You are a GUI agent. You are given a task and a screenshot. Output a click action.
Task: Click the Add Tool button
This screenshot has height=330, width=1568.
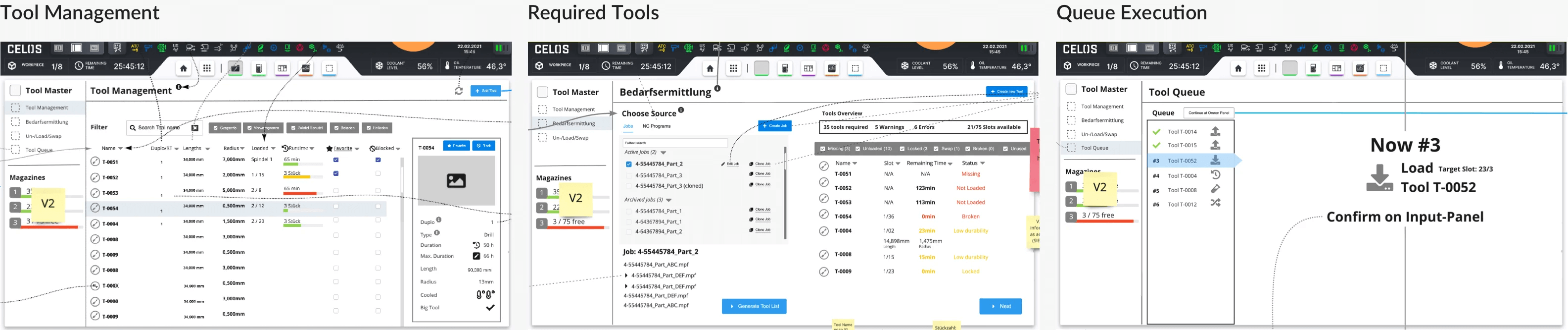coord(486,91)
